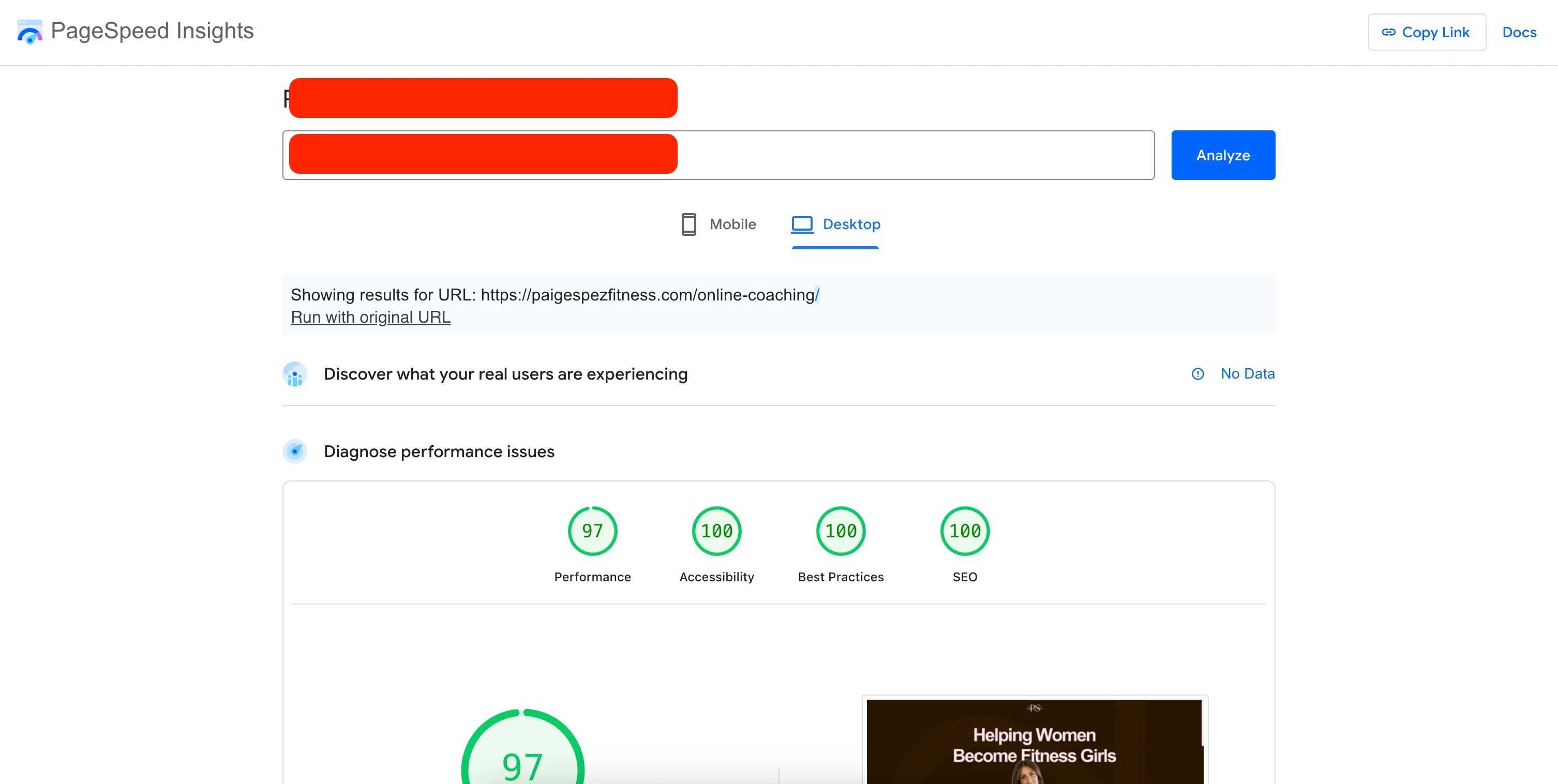Open the Docs link
1558x784 pixels.
(1519, 32)
